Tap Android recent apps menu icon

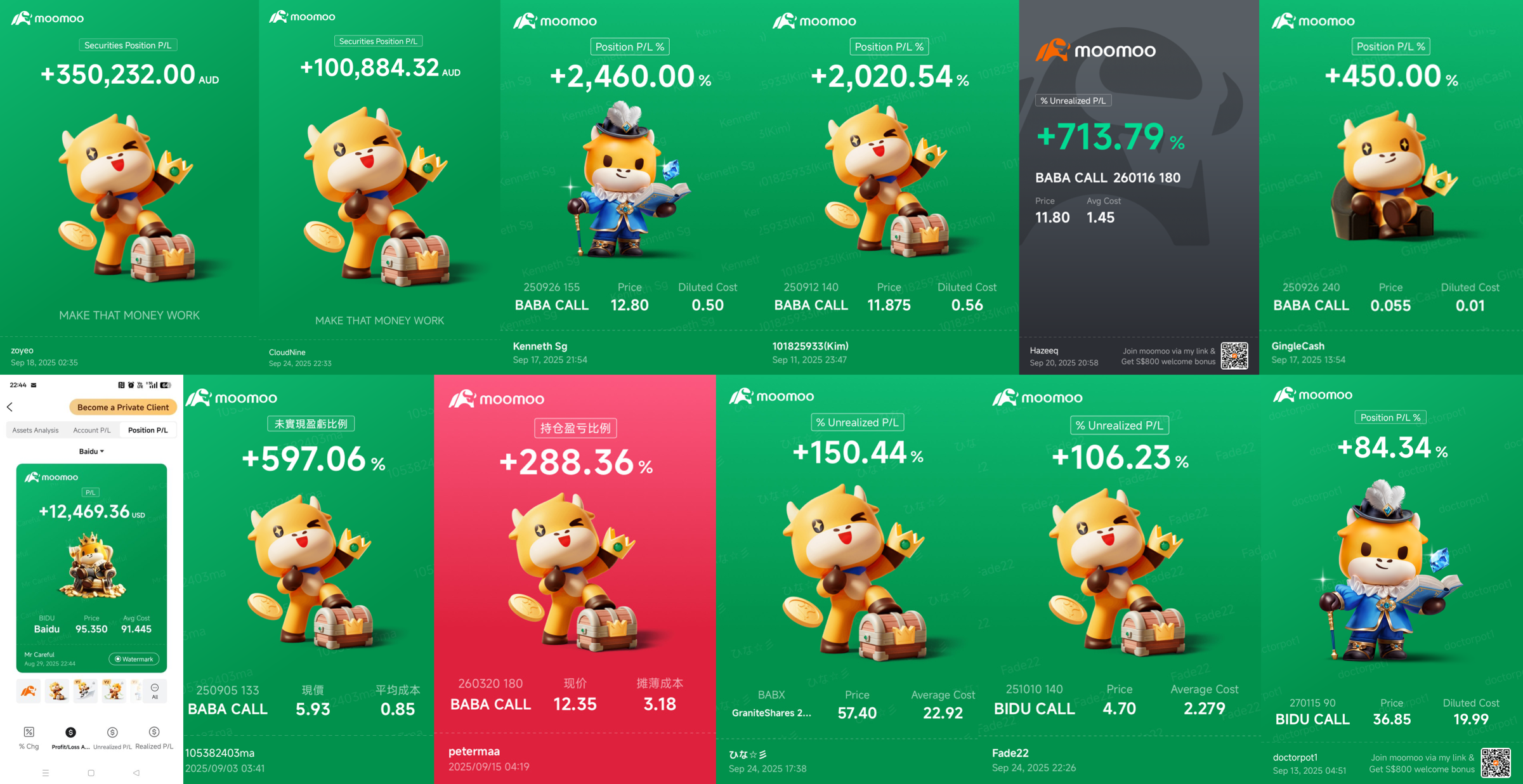[46, 773]
